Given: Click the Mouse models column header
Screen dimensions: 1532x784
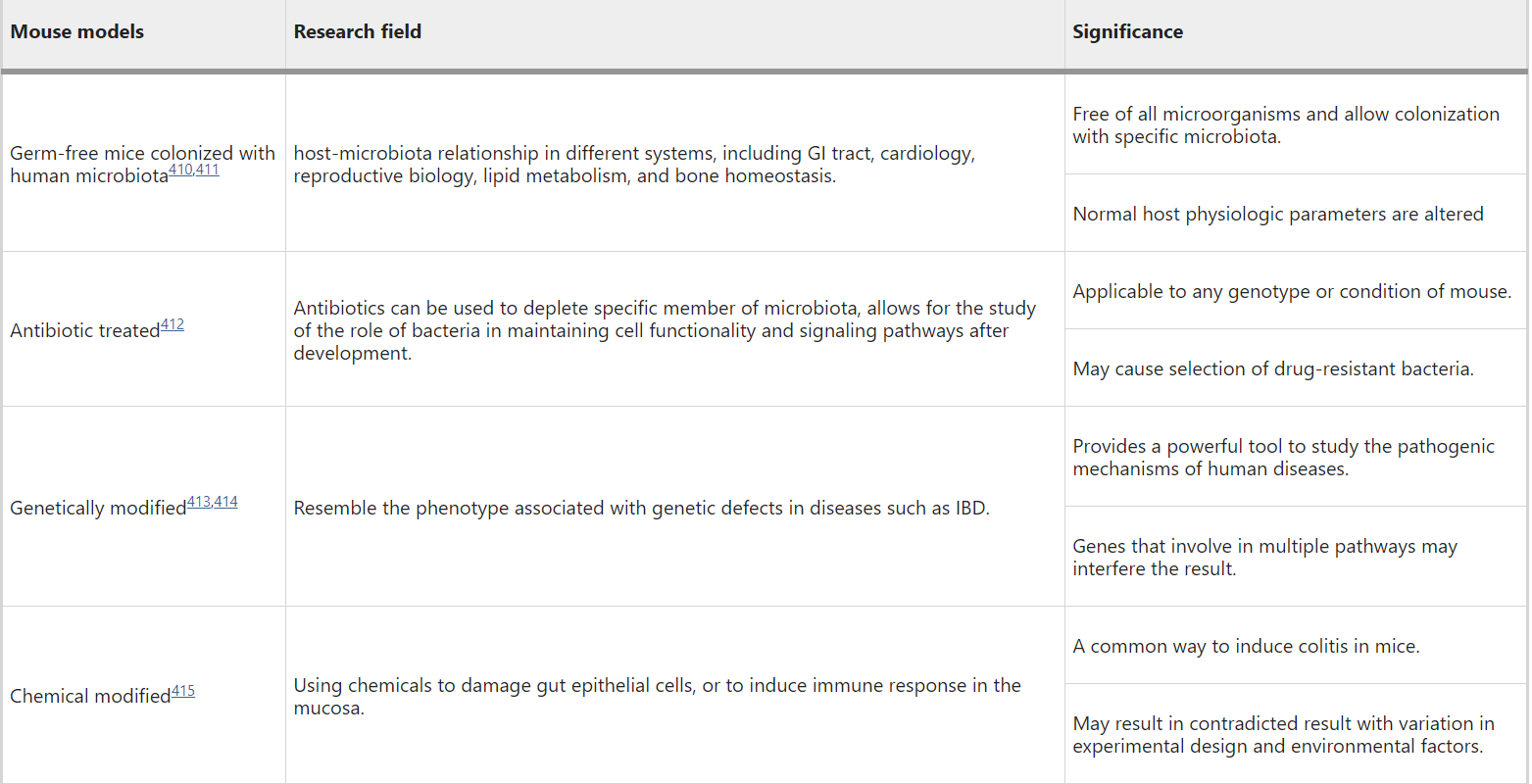Looking at the screenshot, I should coord(77,32).
